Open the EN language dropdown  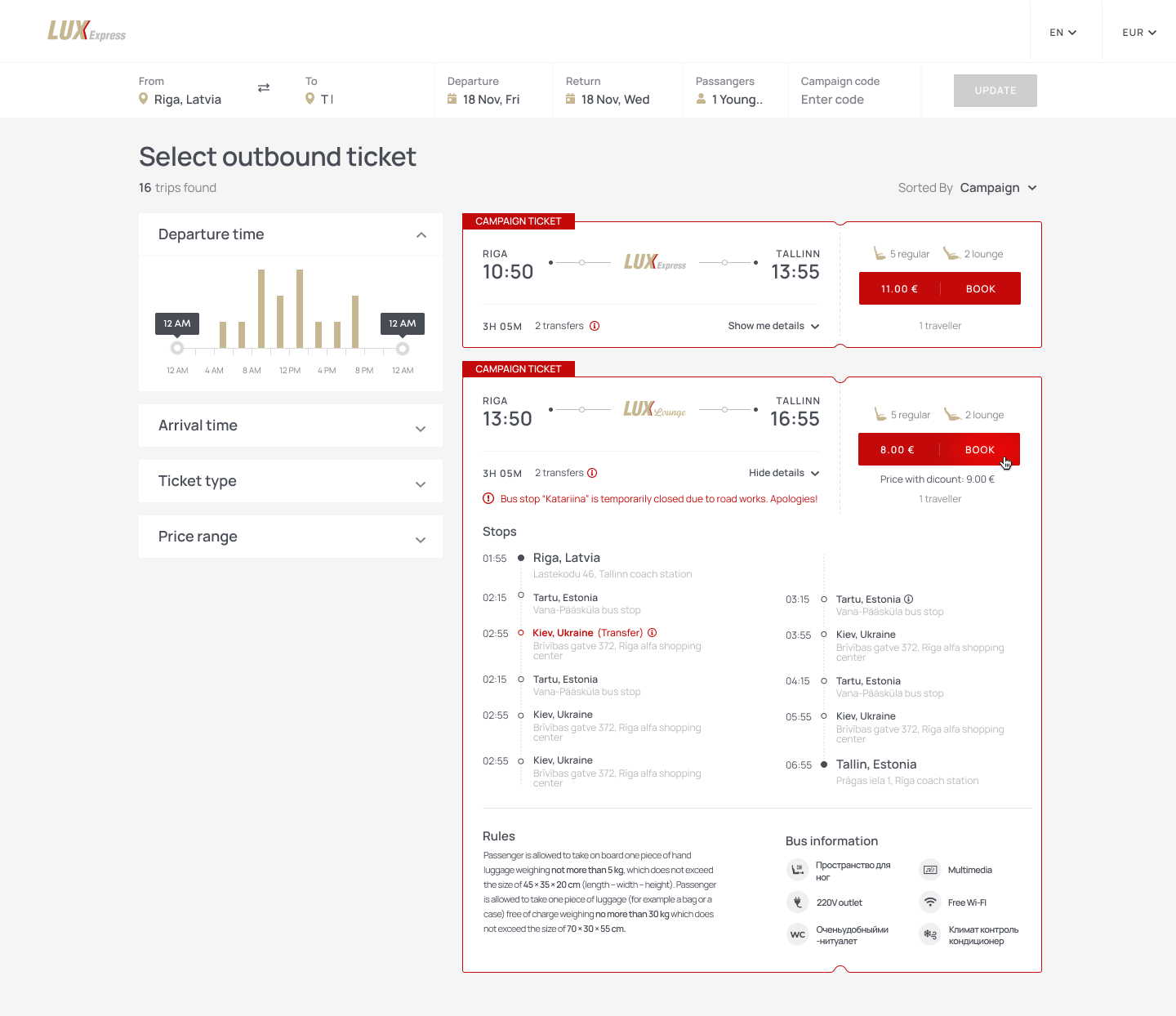click(1063, 33)
